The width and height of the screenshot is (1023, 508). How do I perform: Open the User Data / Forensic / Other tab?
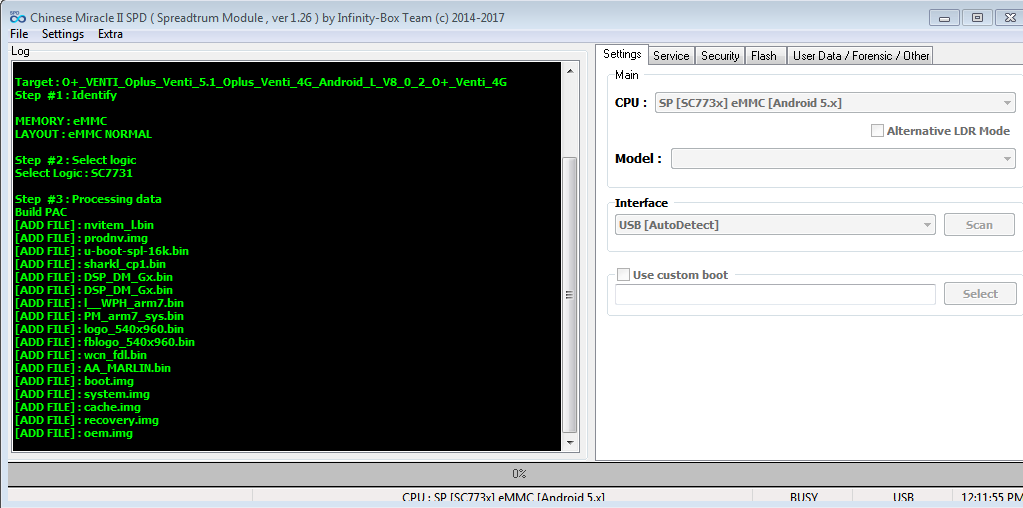click(x=861, y=55)
